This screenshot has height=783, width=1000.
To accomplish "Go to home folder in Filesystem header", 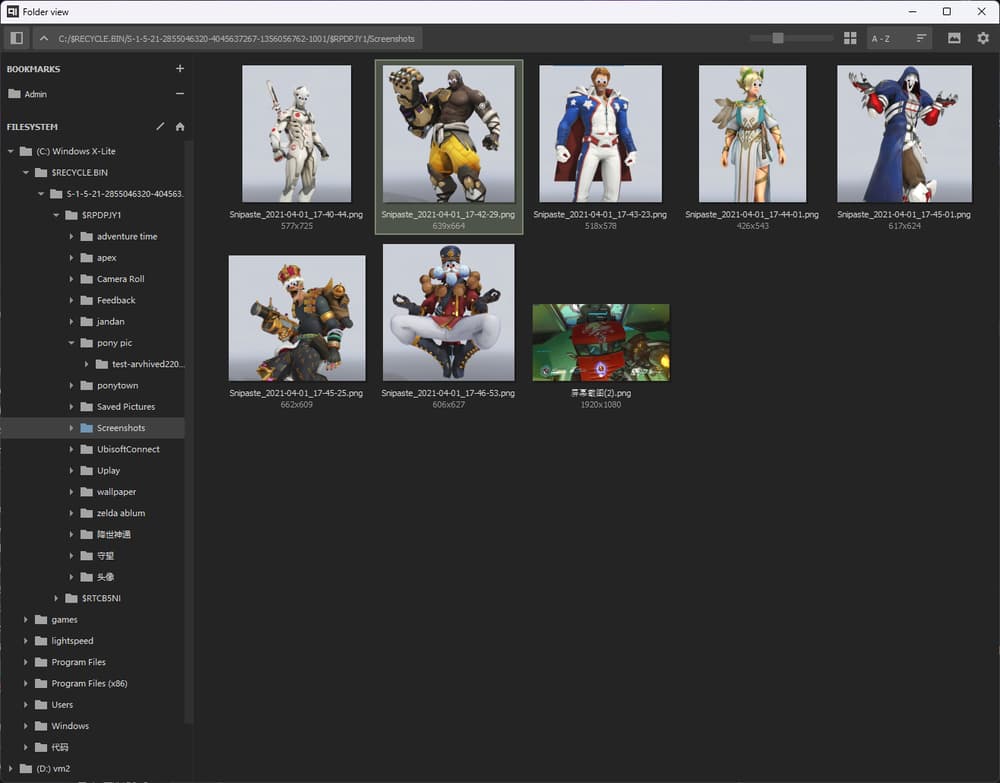I will coord(180,127).
